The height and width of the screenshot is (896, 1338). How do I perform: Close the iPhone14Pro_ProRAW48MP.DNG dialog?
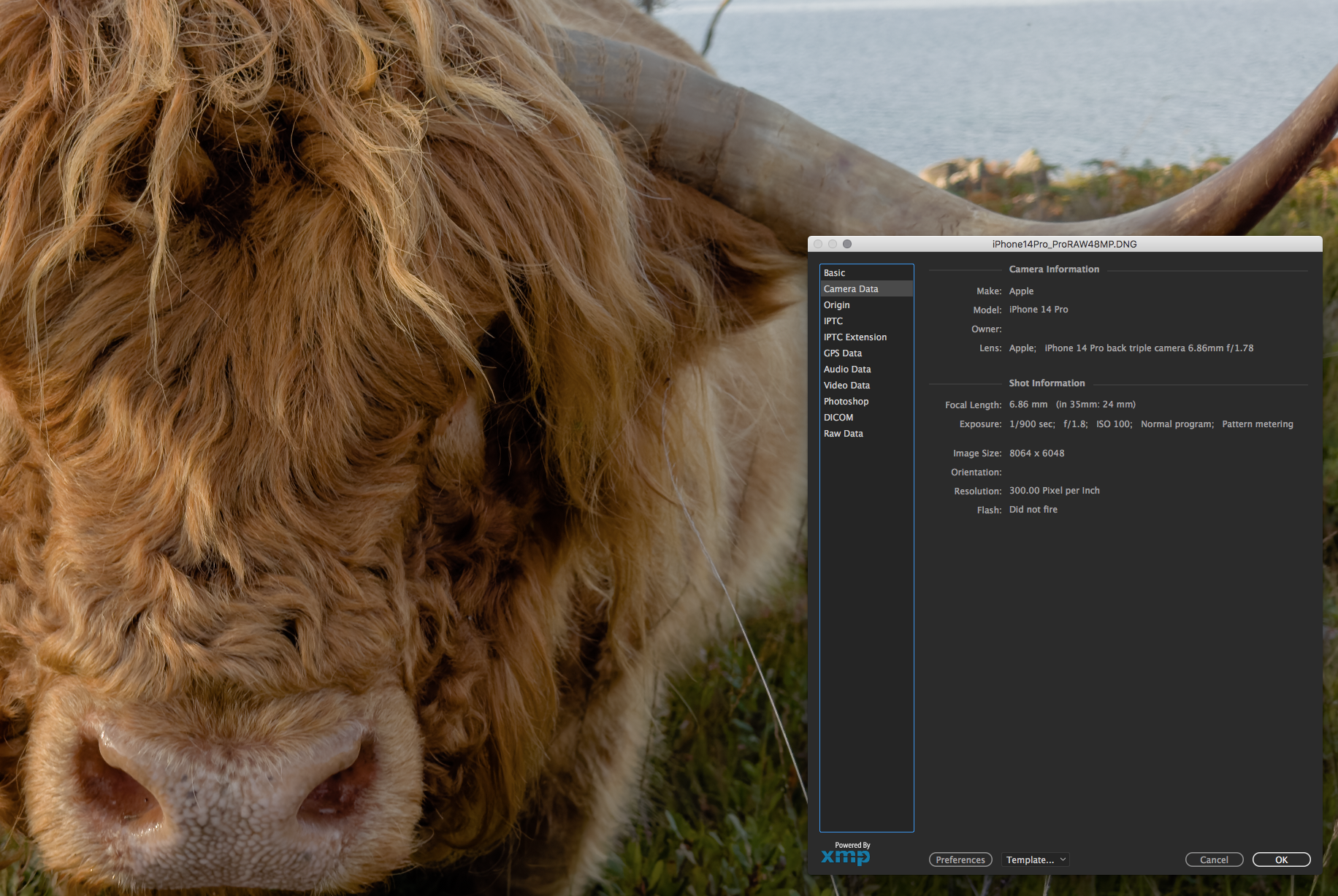coord(818,244)
